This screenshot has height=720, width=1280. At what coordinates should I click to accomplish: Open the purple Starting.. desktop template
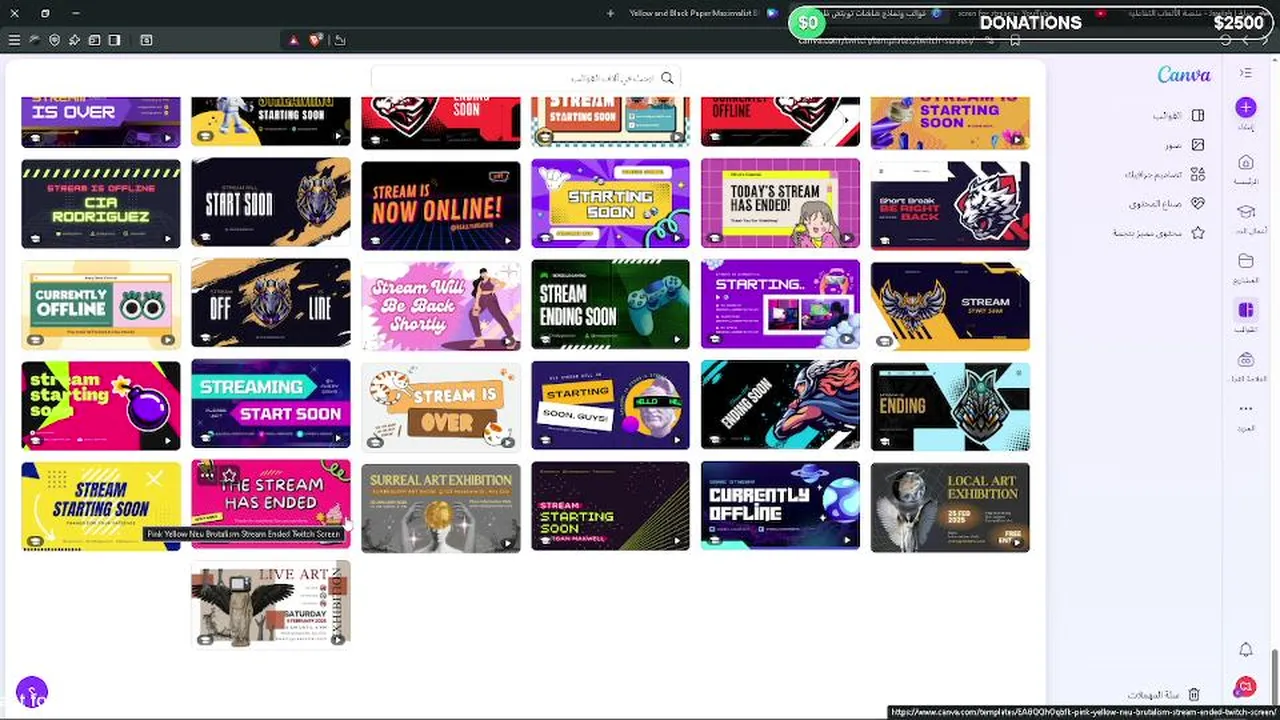coord(780,304)
